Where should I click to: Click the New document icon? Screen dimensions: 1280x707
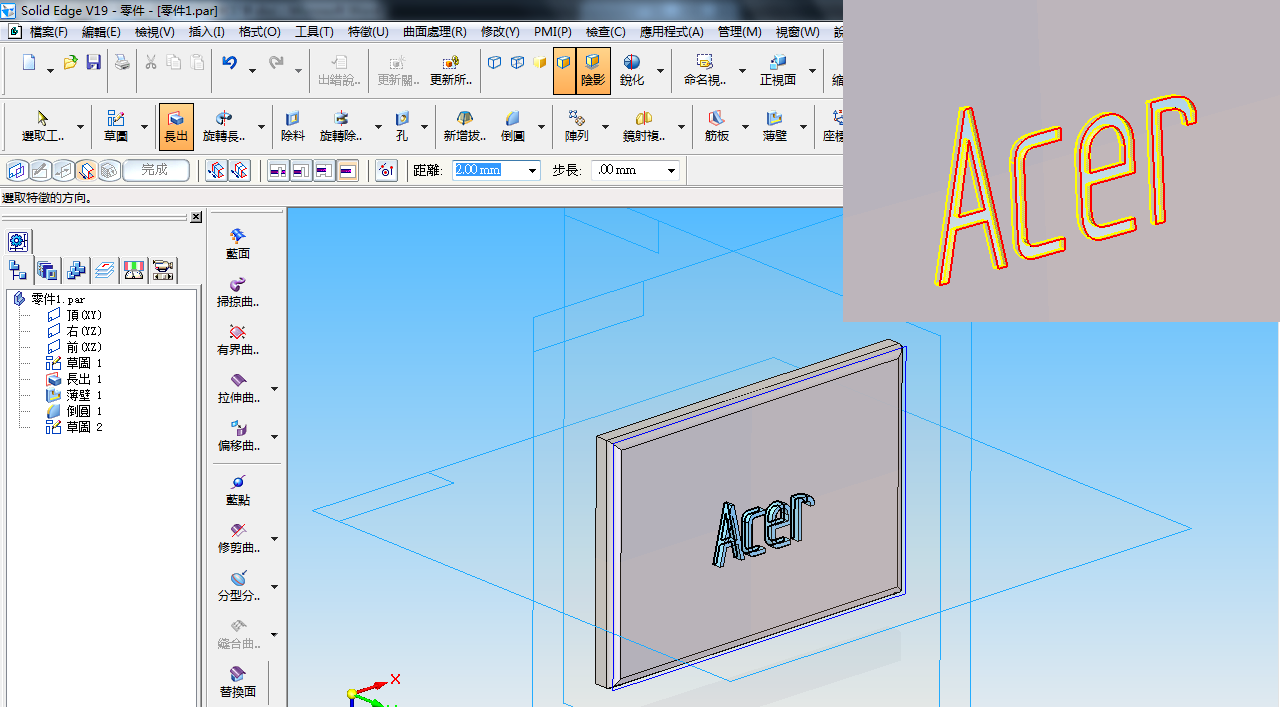tap(29, 63)
